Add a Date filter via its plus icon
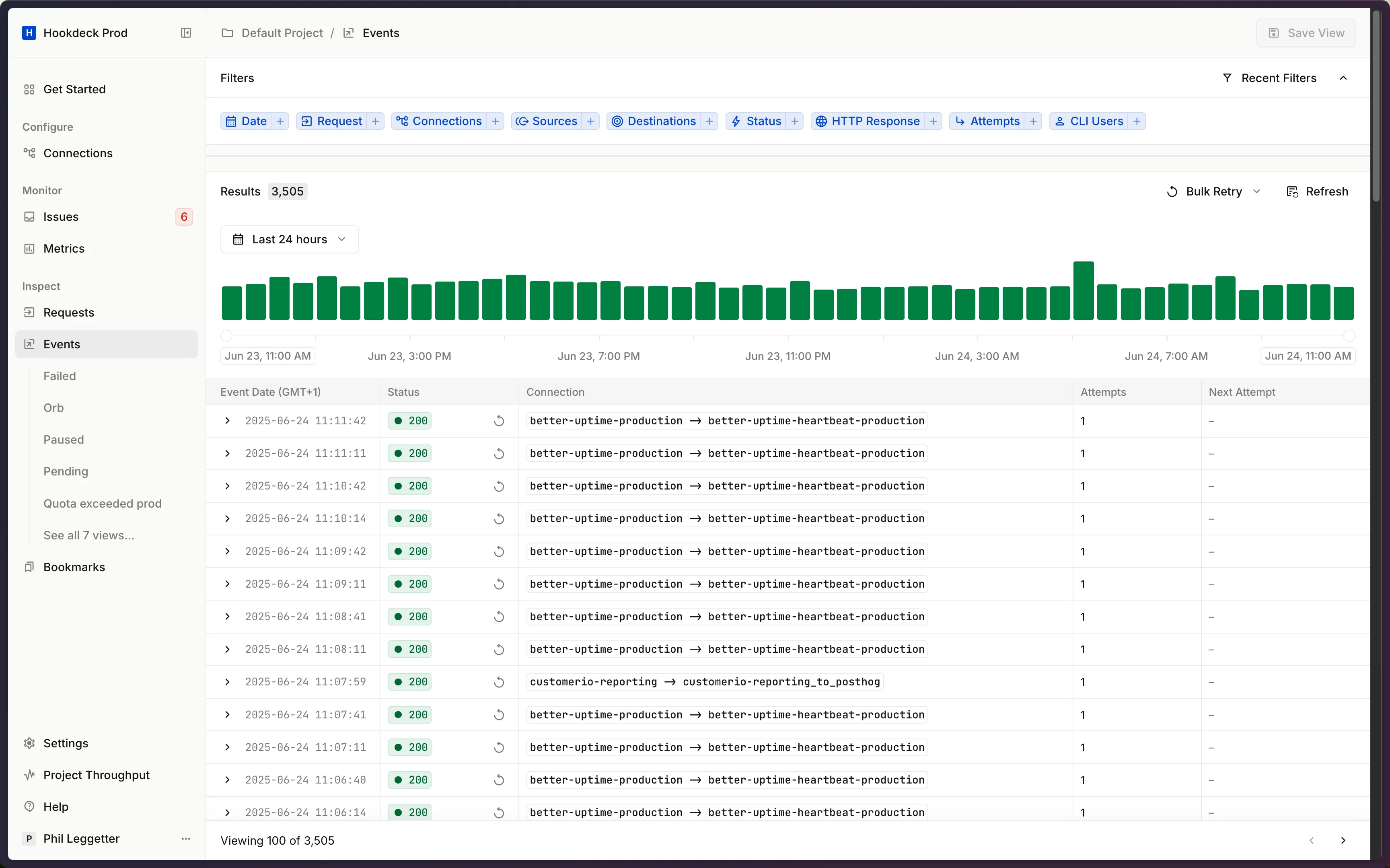 280,121
